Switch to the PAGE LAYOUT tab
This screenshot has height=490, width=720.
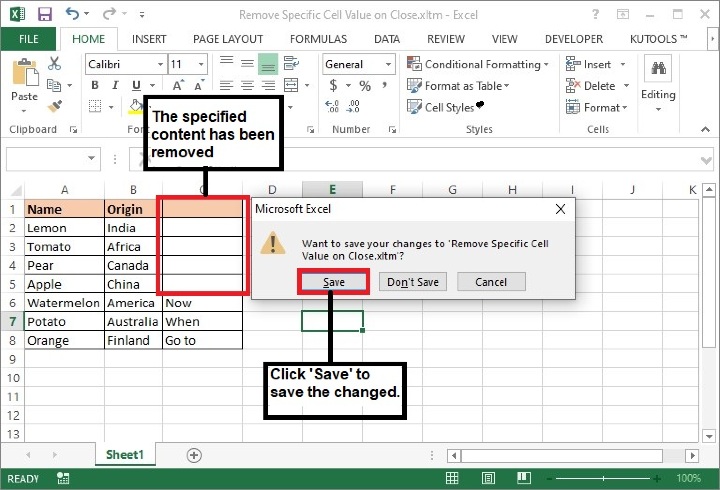pyautogui.click(x=228, y=39)
